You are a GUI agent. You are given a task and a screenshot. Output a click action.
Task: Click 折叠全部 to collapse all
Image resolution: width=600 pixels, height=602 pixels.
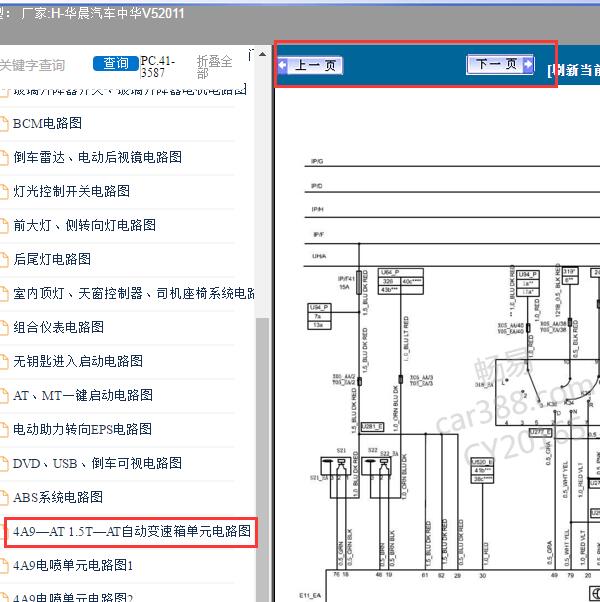click(x=214, y=67)
